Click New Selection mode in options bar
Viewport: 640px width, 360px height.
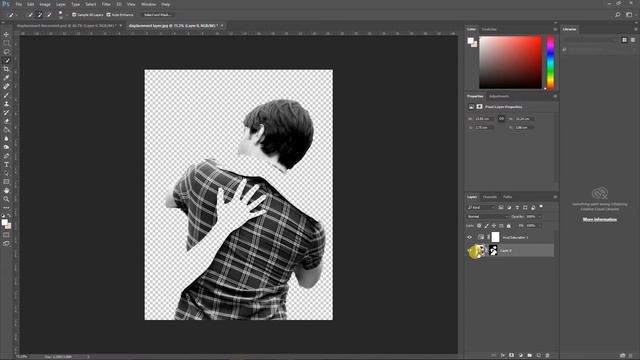[x=30, y=15]
